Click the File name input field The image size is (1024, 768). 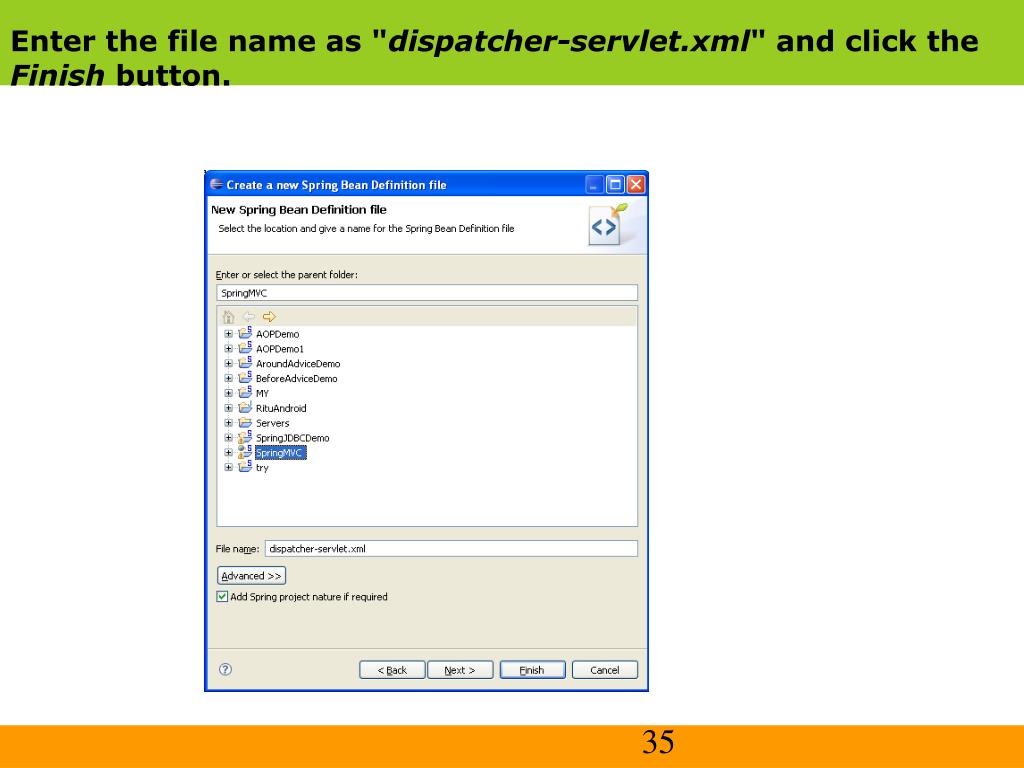451,549
